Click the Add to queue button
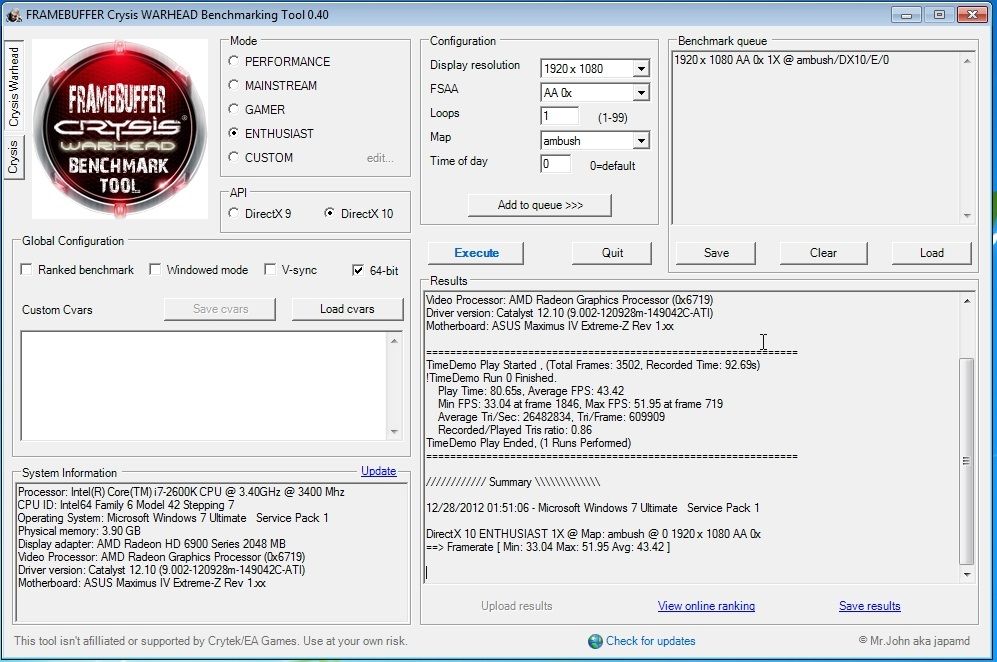Image resolution: width=997 pixels, height=662 pixels. pyautogui.click(x=540, y=205)
